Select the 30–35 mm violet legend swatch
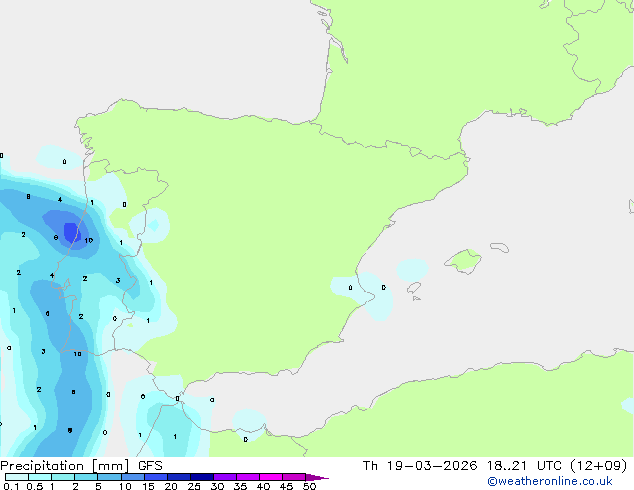Screen dimensions: 634x490 click(x=225, y=477)
